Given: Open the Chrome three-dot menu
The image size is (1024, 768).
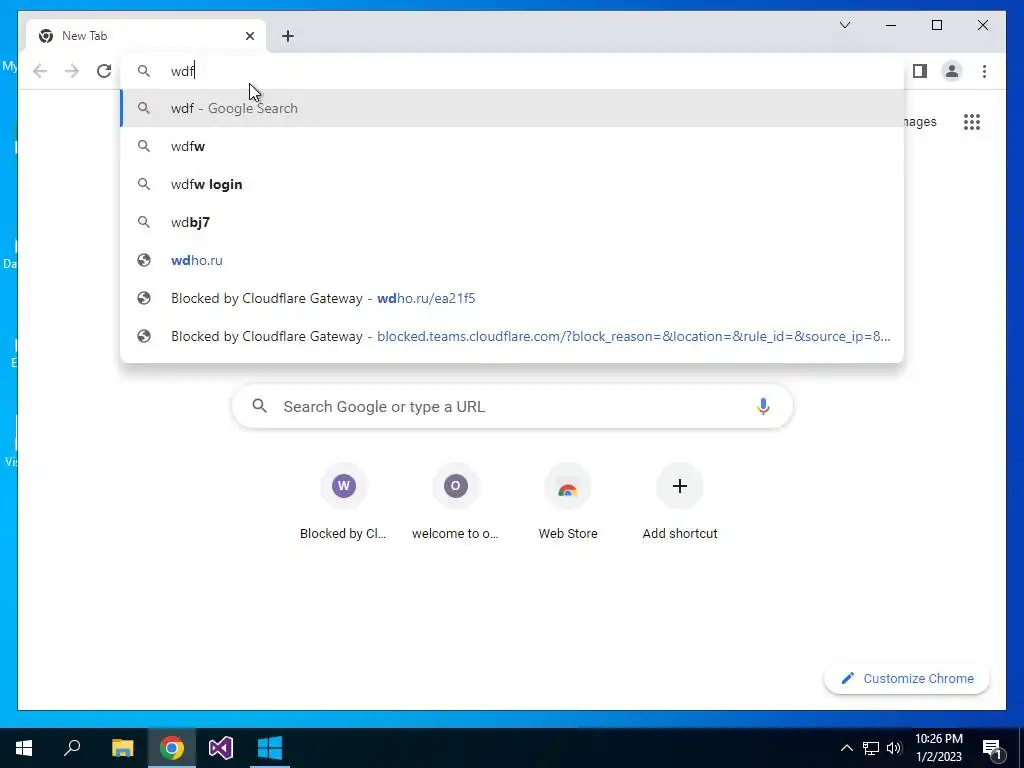Looking at the screenshot, I should click(984, 71).
